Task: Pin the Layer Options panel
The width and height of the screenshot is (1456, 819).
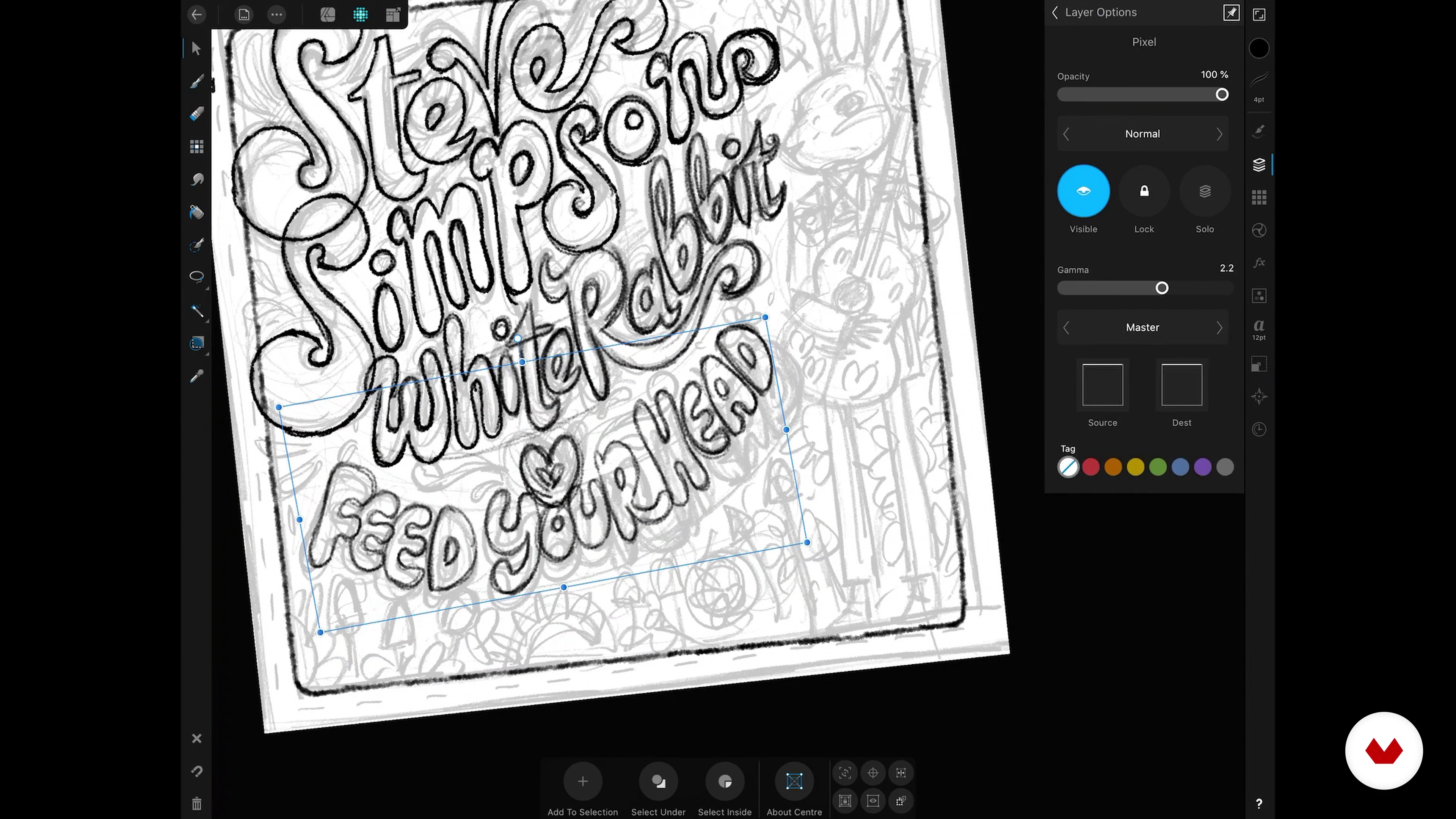Action: (x=1231, y=13)
